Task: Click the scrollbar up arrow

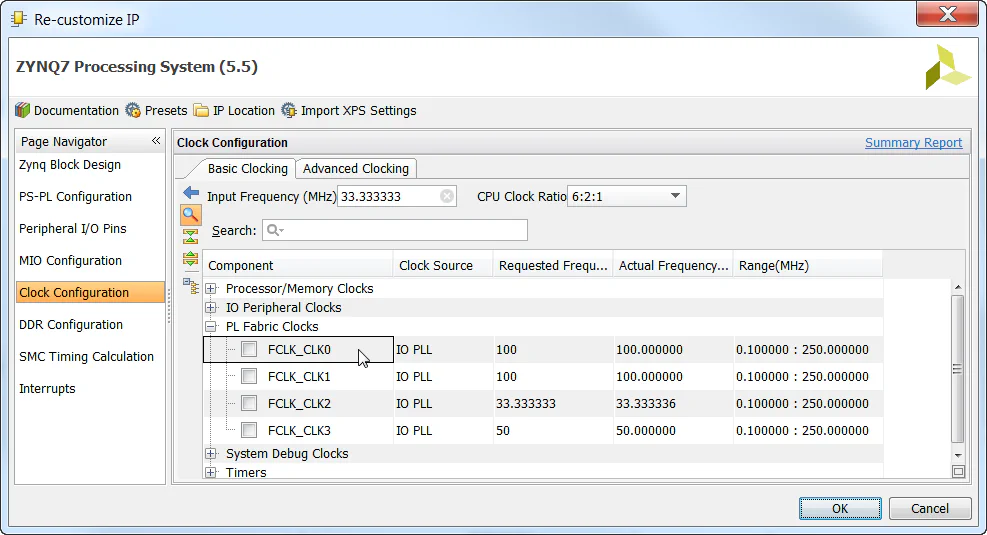Action: pos(957,288)
